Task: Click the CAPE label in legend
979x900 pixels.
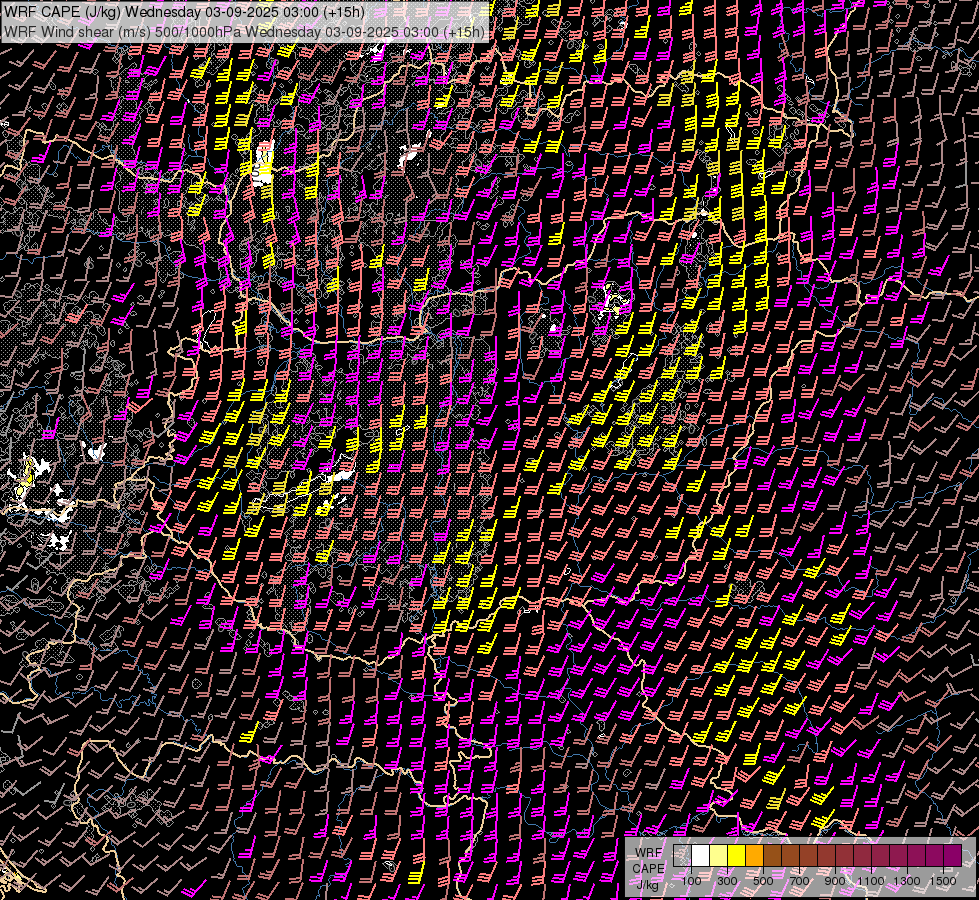Action: click(x=648, y=869)
